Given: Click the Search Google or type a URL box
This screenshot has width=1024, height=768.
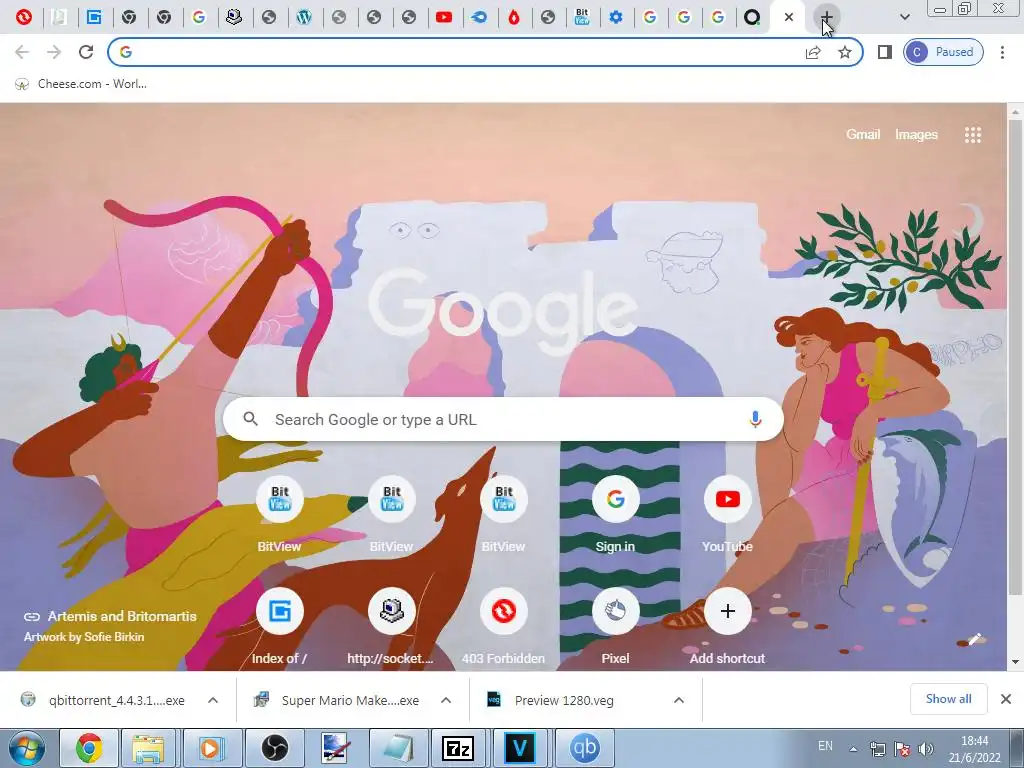Looking at the screenshot, I should [x=503, y=419].
